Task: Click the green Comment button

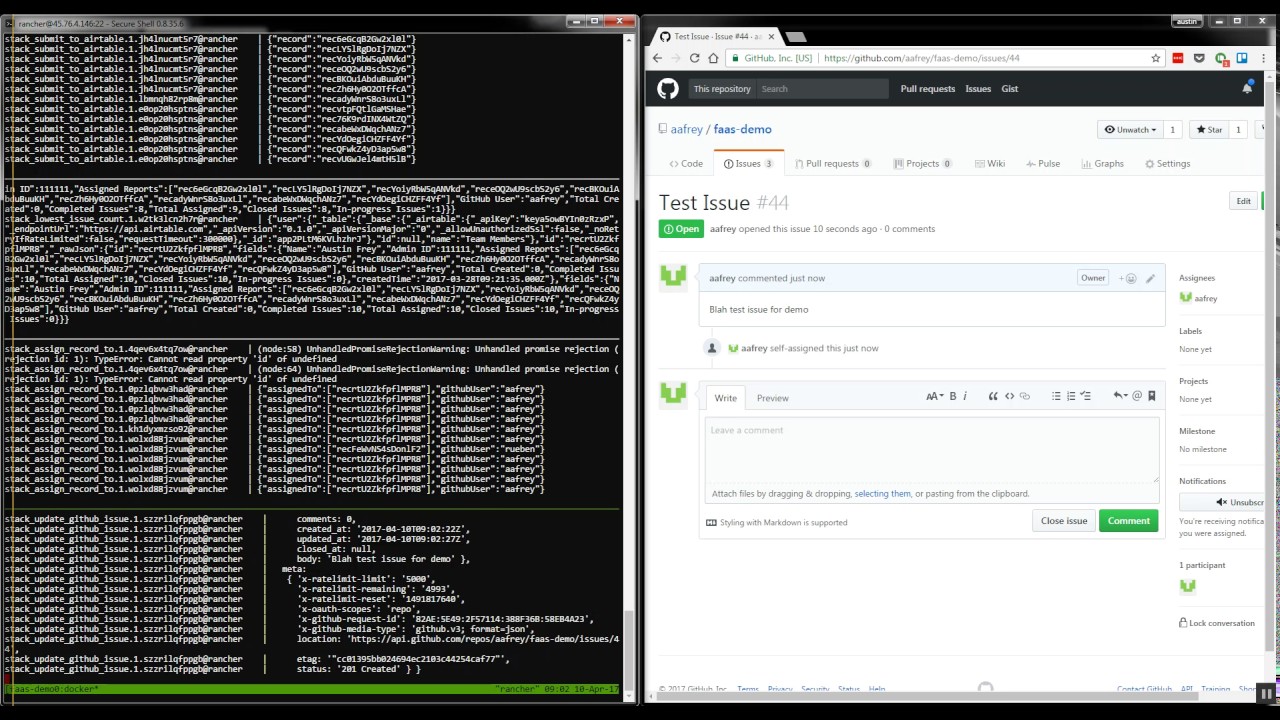Action: pos(1128,521)
